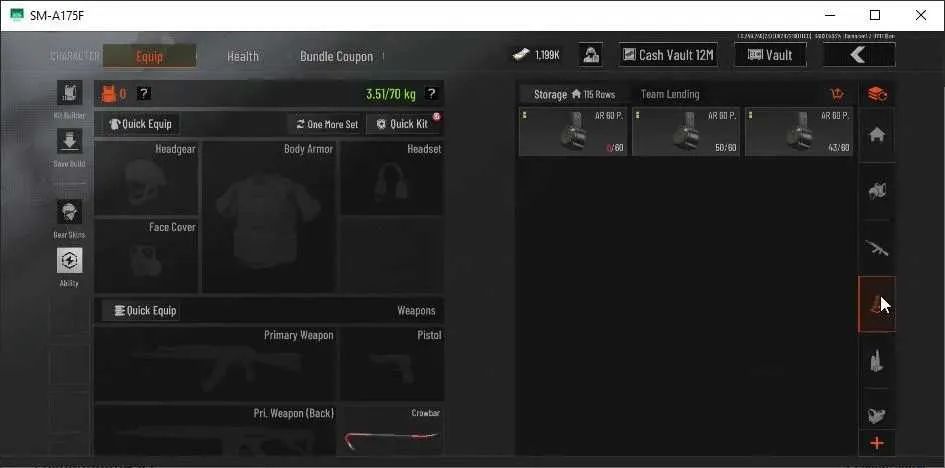Switch to the Equip tab
The width and height of the screenshot is (945, 468).
[x=149, y=57]
